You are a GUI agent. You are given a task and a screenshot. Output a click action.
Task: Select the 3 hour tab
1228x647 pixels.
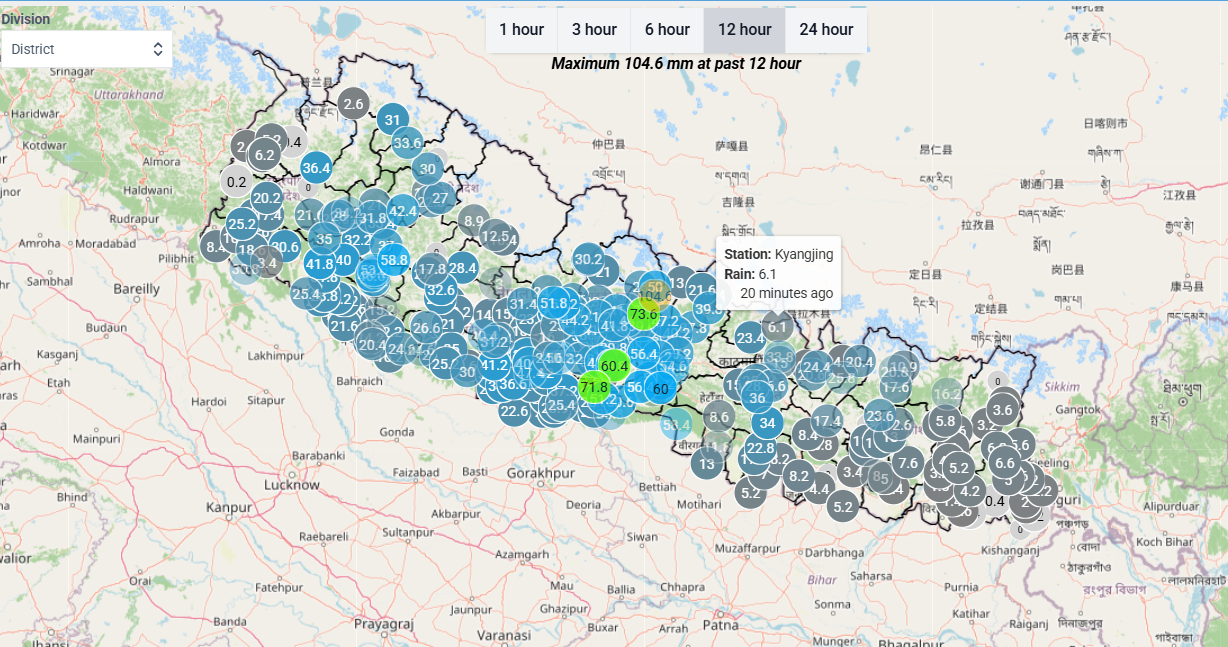[594, 29]
